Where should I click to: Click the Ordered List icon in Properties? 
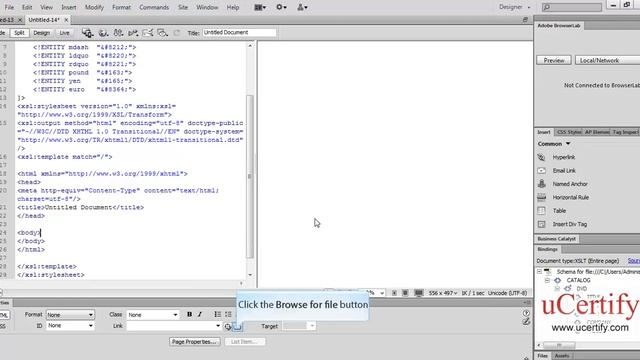[x=228, y=314]
